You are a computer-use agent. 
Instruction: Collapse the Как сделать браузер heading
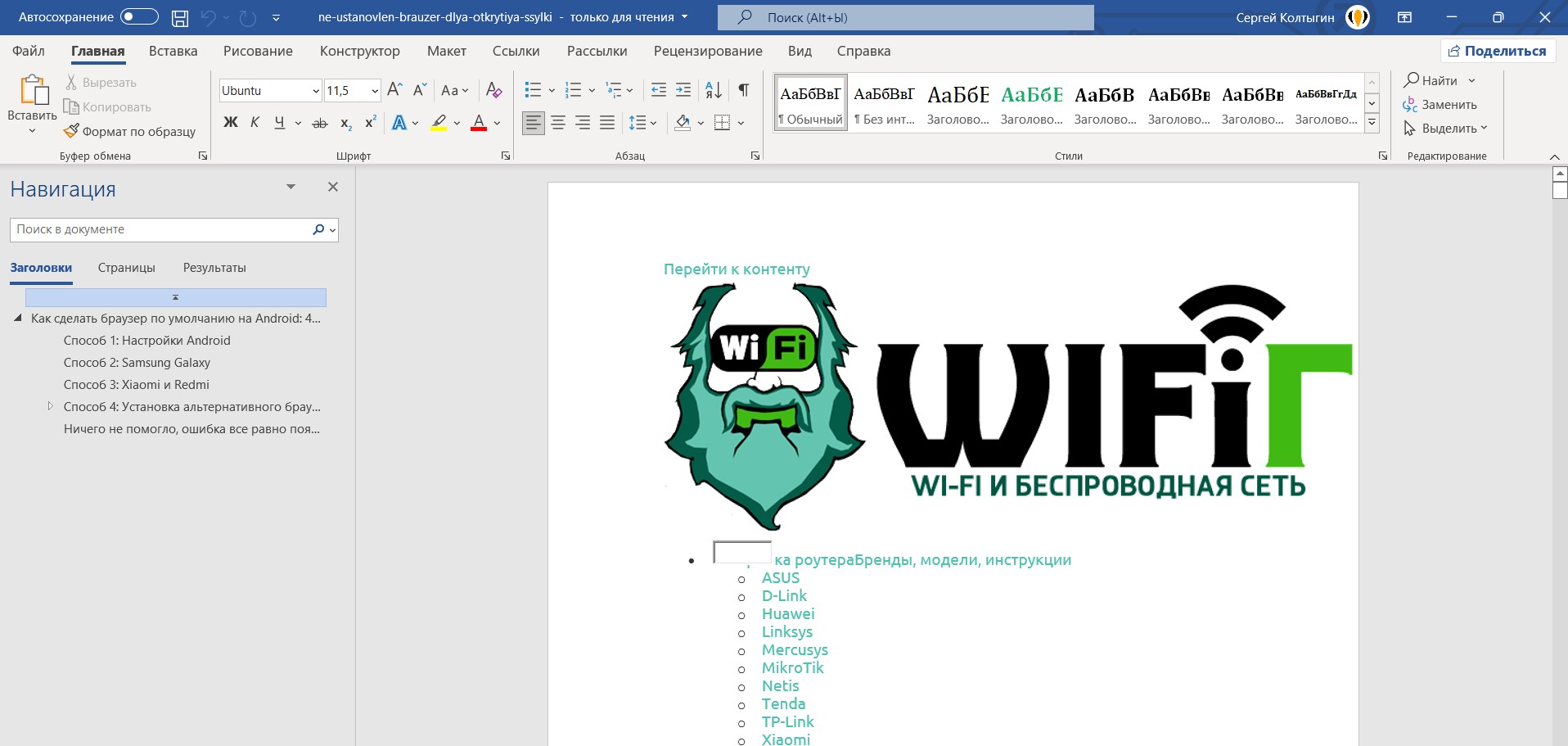(x=18, y=319)
